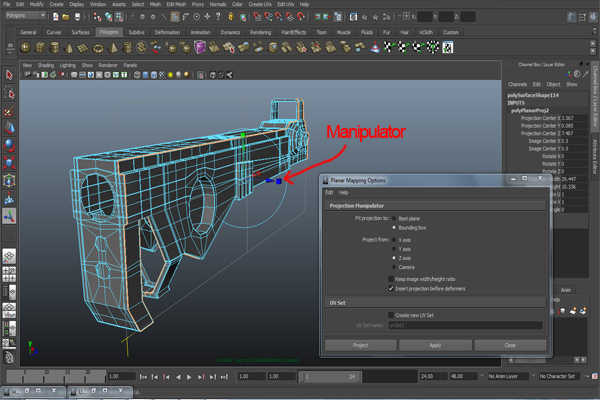Click the New Scene icon
This screenshot has height=400, width=600.
click(56, 16)
